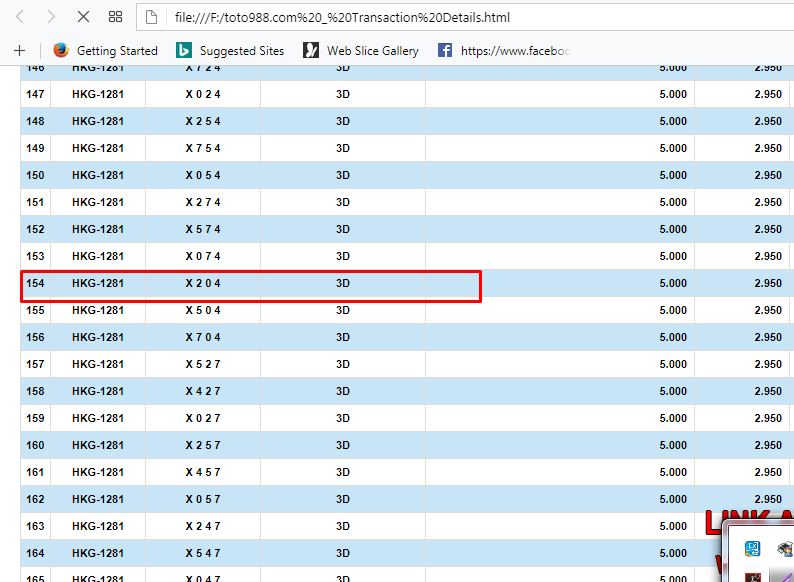Click bet number X 5 0 4 in row 155
The width and height of the screenshot is (794, 582).
pos(203,311)
